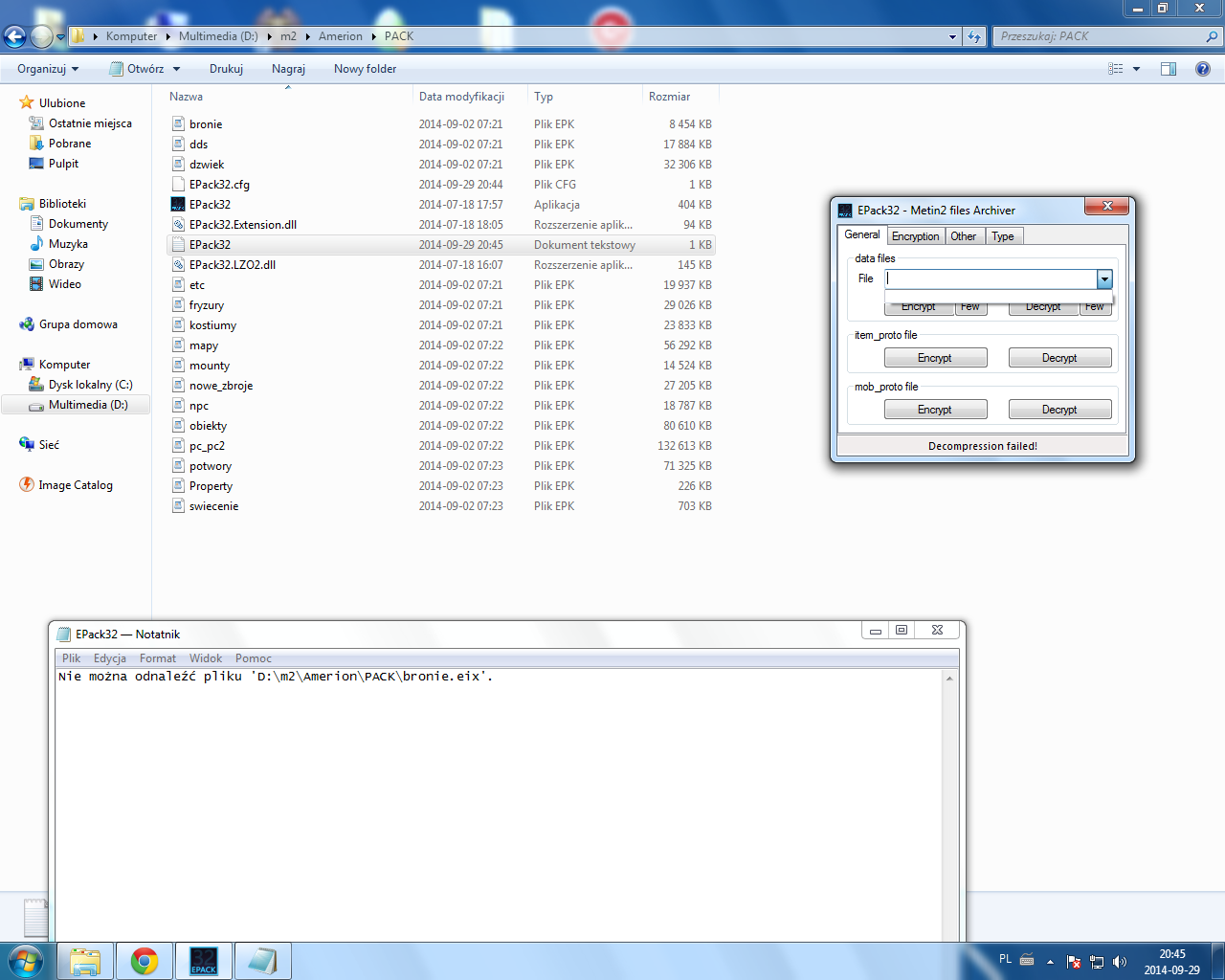Switch to EPACK taskbar icon

pos(204,961)
